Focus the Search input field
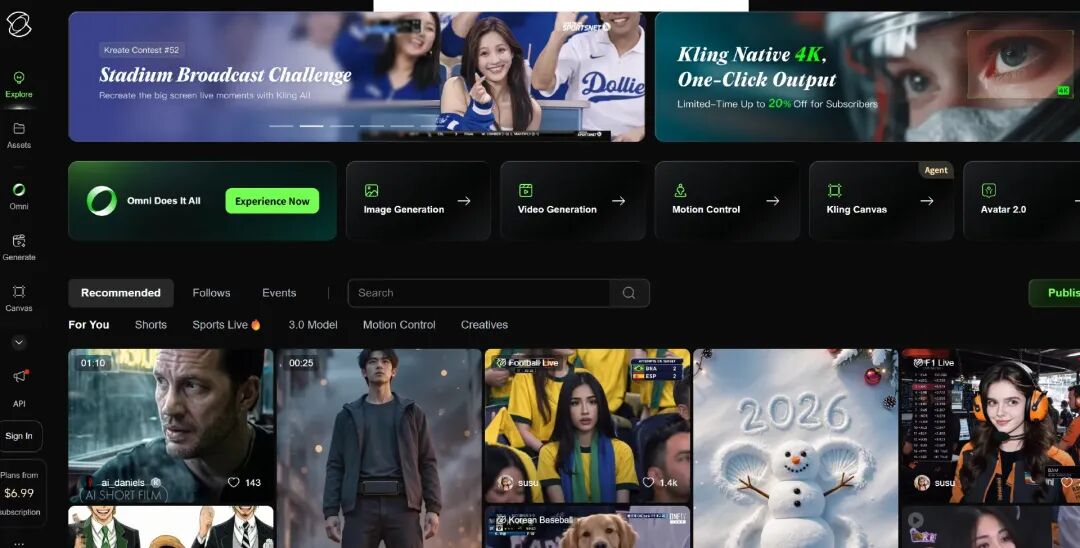 [x=478, y=293]
